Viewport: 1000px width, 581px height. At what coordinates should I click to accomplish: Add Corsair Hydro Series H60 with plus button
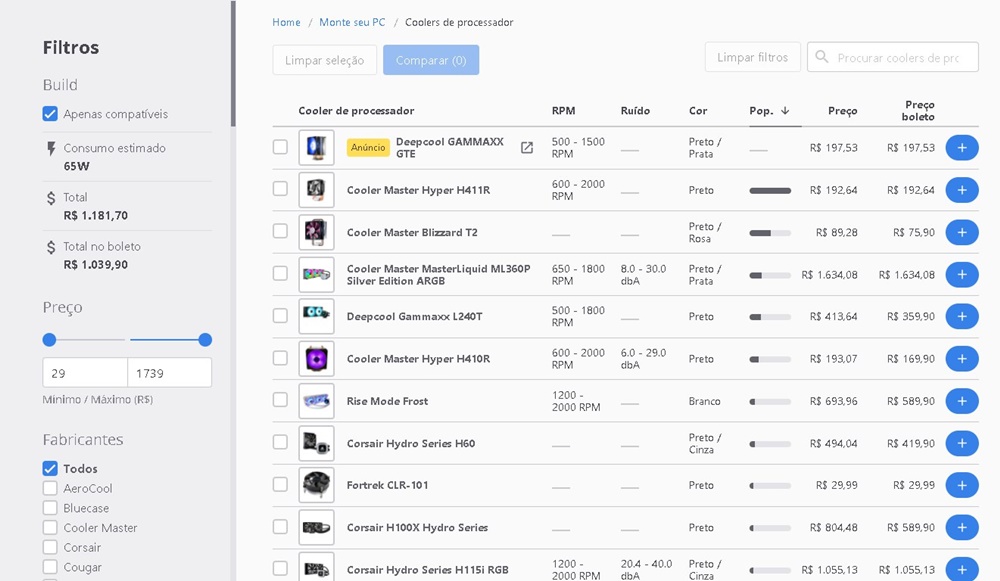(962, 443)
